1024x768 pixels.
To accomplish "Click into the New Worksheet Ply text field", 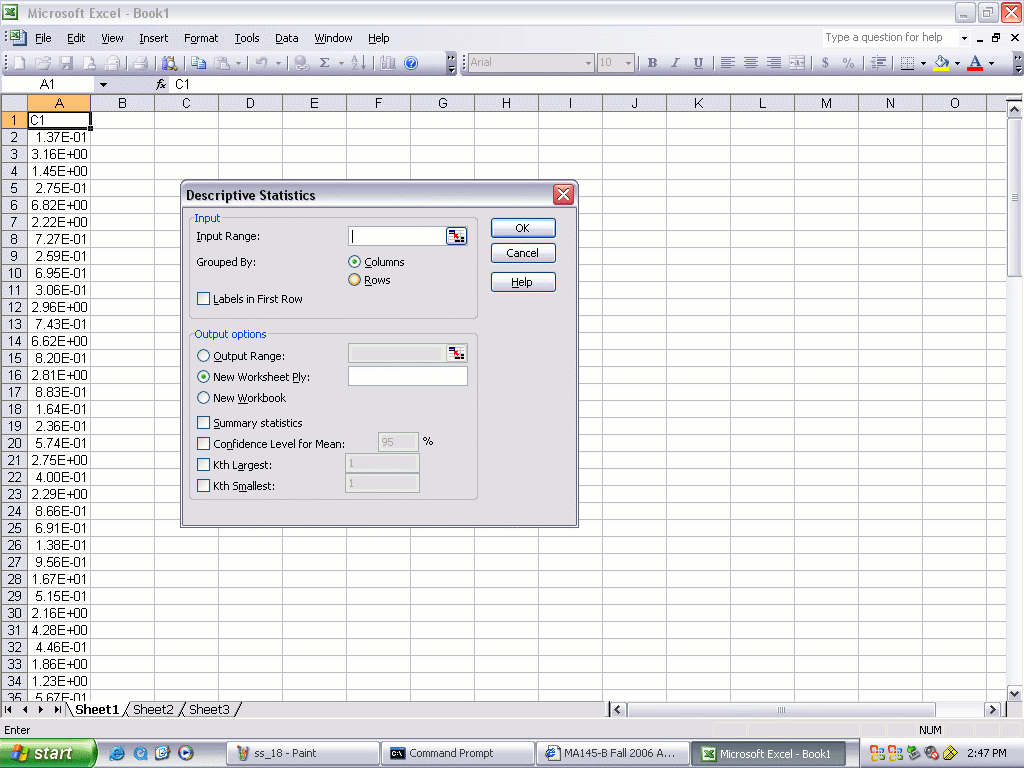I will [x=407, y=377].
